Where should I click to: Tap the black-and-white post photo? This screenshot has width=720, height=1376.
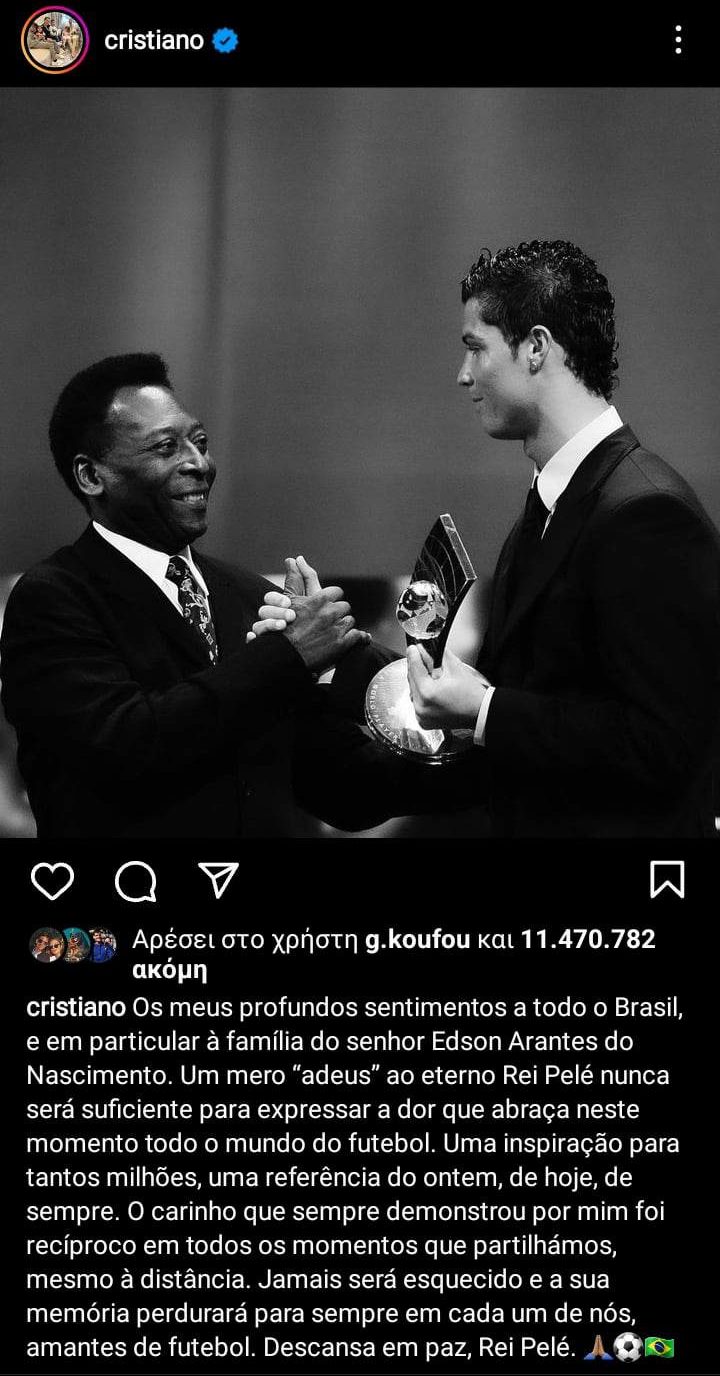click(360, 462)
